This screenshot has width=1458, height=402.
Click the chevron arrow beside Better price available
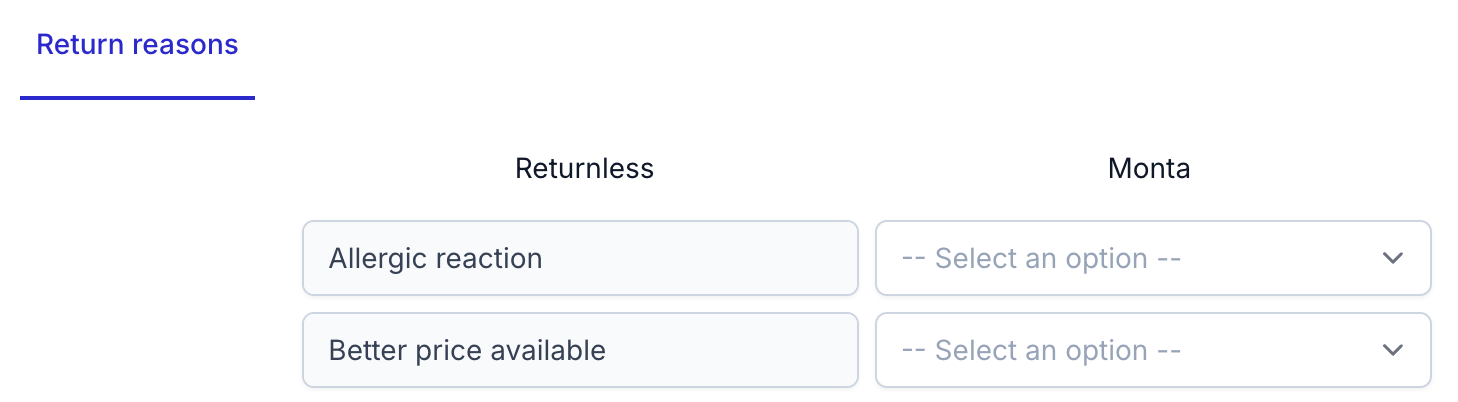1392,351
